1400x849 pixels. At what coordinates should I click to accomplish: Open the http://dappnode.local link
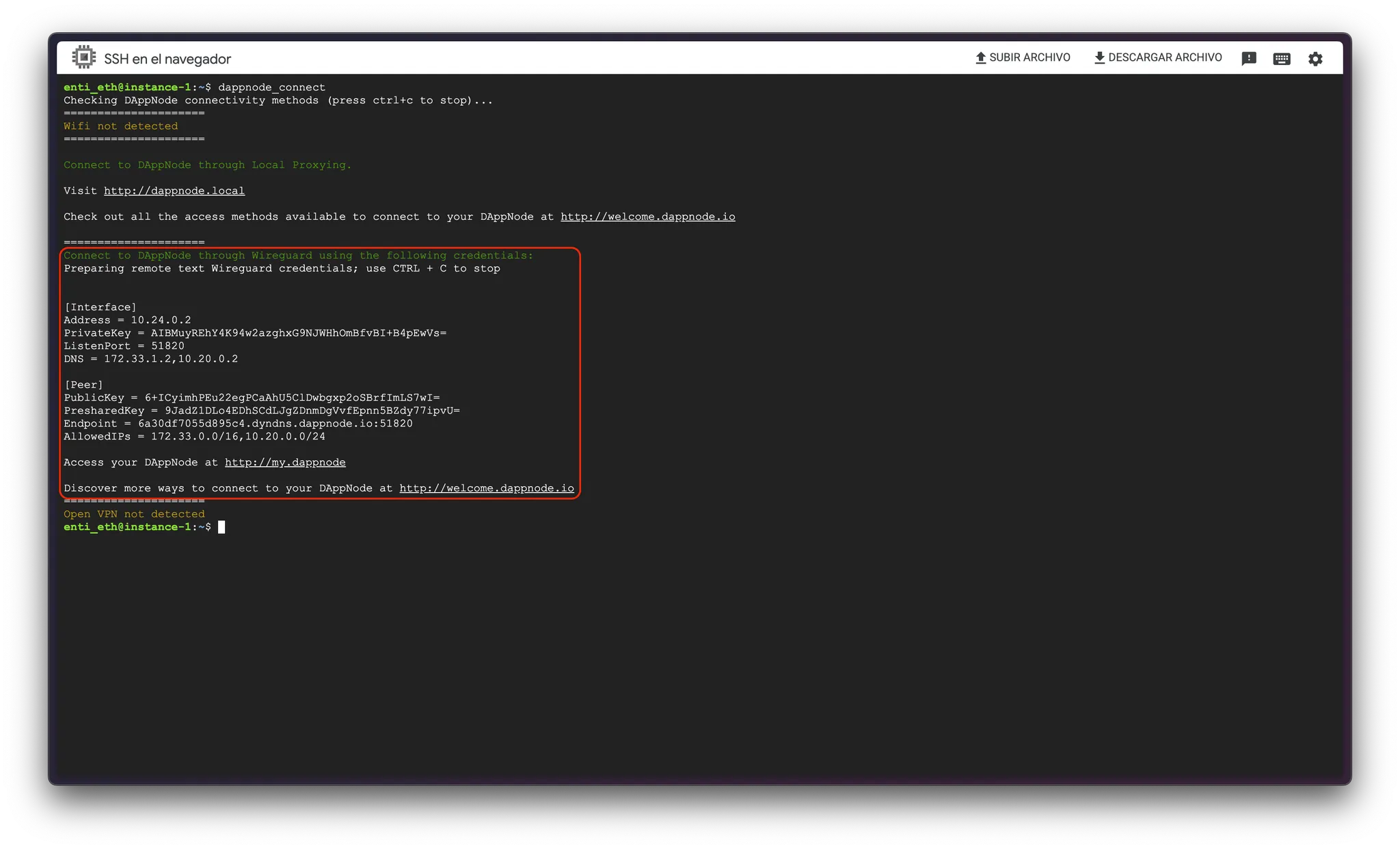pyautogui.click(x=174, y=191)
